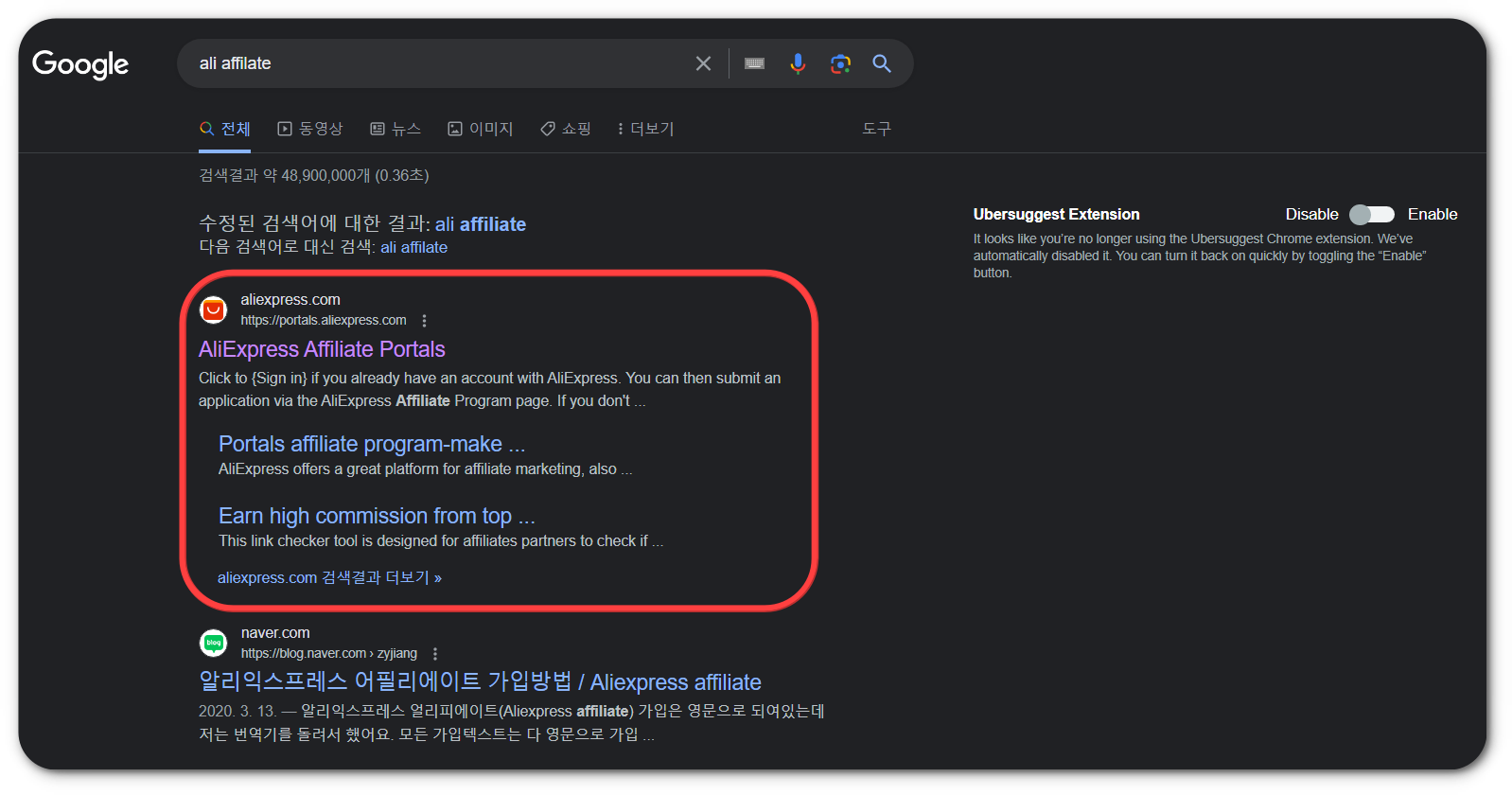Open three-dot menu for AliExpress result
Image resolution: width=1512 pixels, height=795 pixels.
pyautogui.click(x=424, y=321)
